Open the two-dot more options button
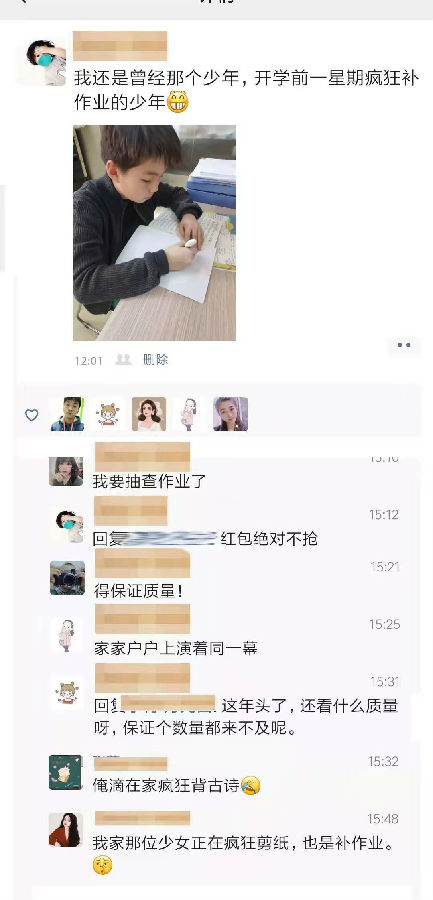Screen dimensions: 433x900 [x=404, y=345]
